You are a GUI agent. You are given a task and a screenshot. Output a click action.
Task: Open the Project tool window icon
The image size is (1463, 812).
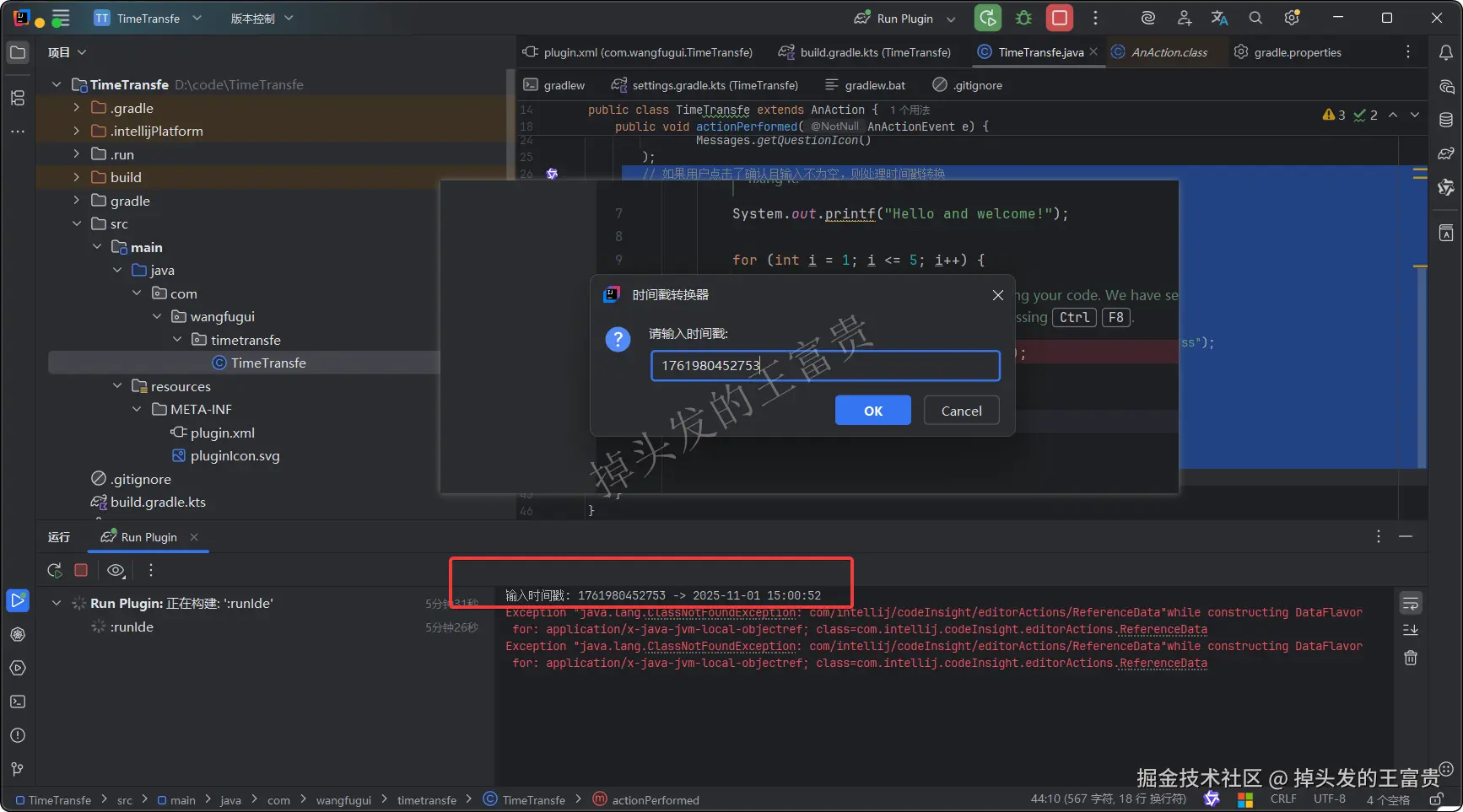[18, 52]
